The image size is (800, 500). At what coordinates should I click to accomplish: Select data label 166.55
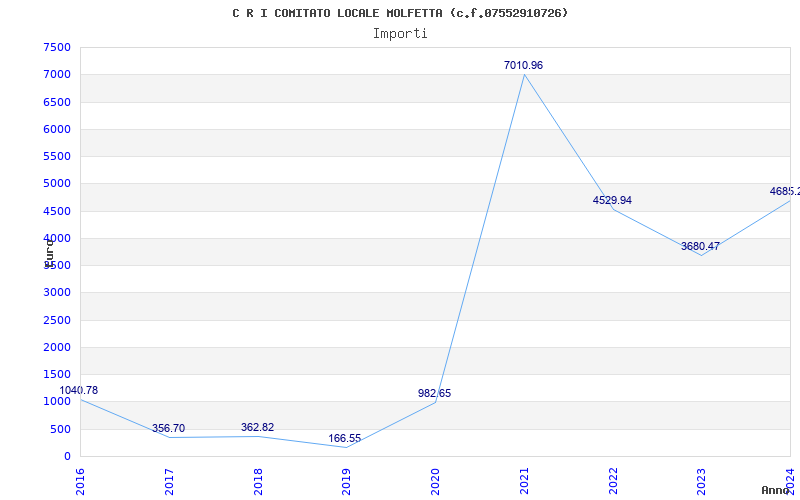(x=344, y=439)
